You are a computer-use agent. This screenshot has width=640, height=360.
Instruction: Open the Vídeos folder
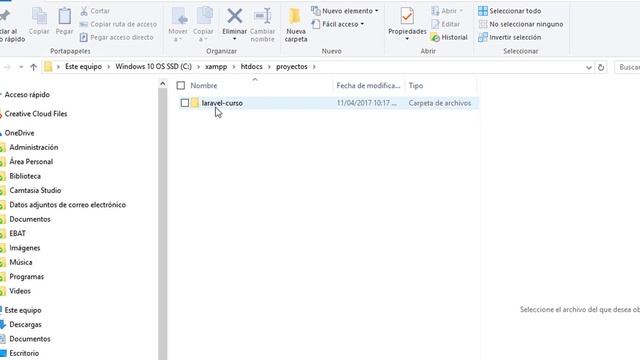click(20, 291)
